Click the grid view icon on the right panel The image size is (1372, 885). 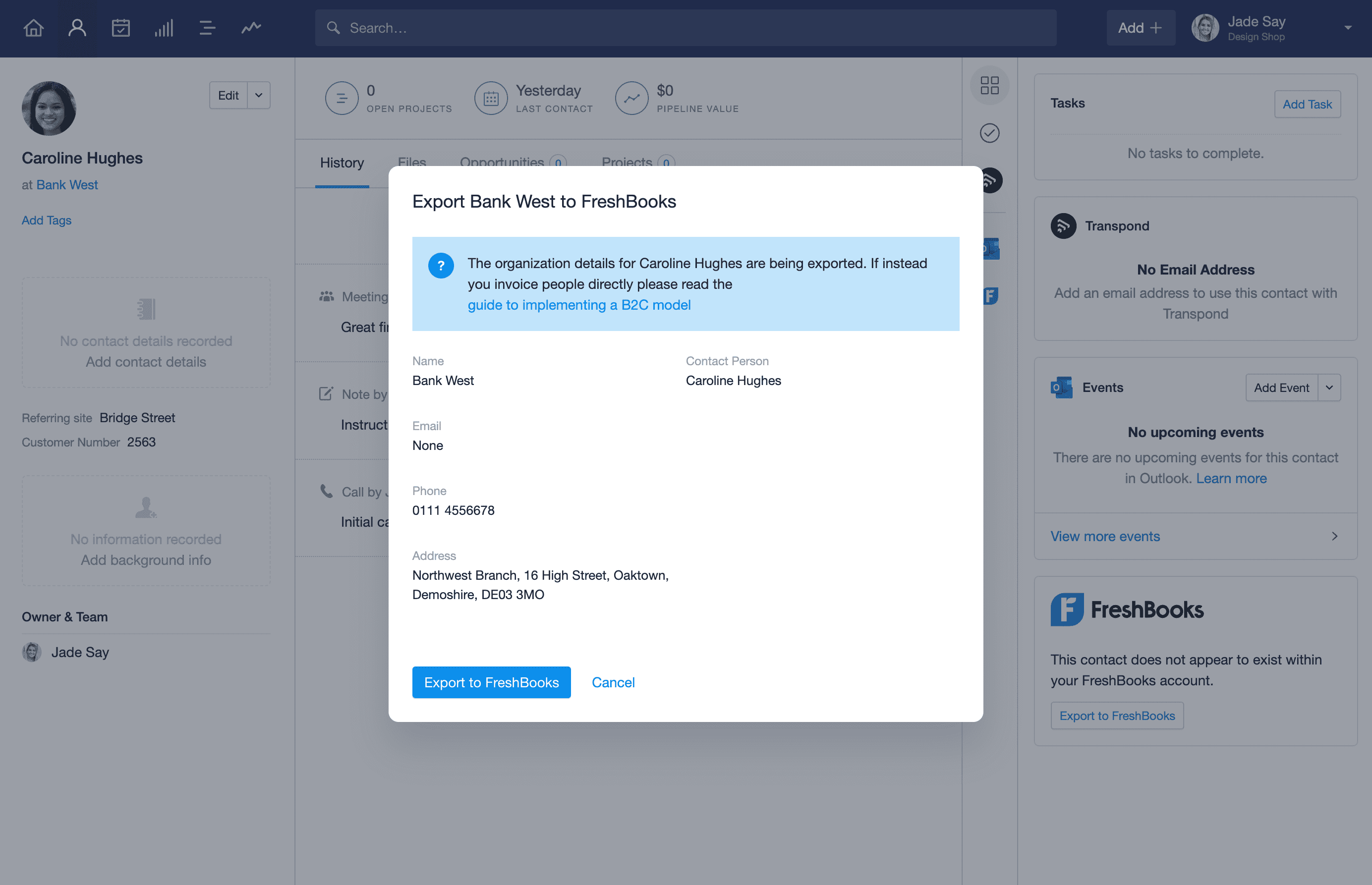click(990, 86)
